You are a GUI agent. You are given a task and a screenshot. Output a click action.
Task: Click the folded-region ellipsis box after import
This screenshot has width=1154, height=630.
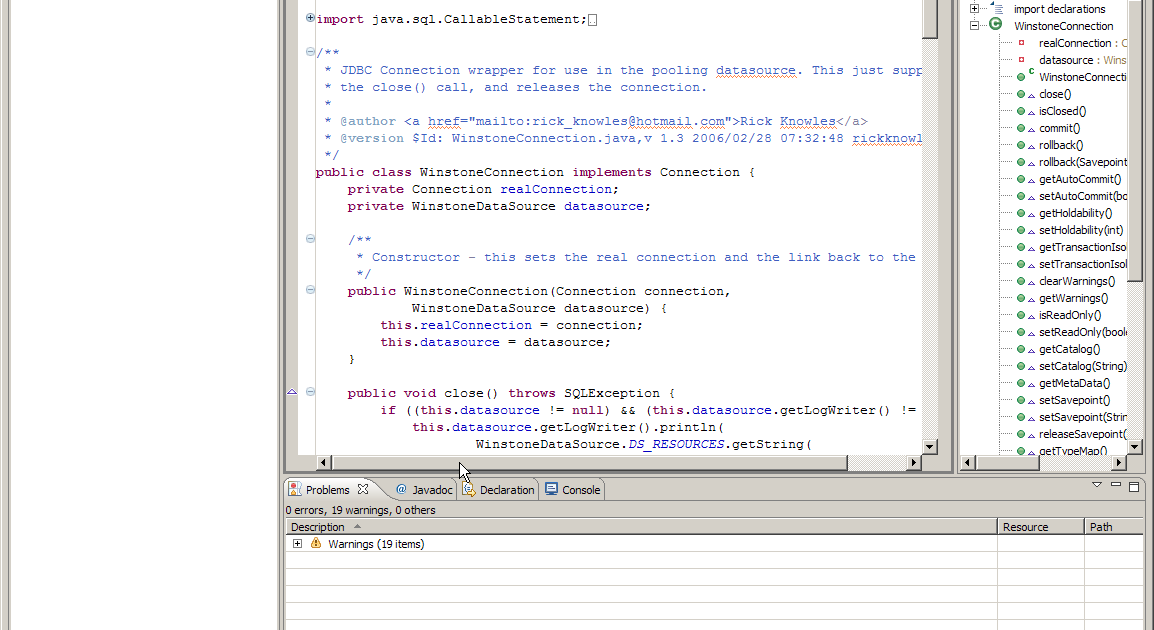(592, 20)
